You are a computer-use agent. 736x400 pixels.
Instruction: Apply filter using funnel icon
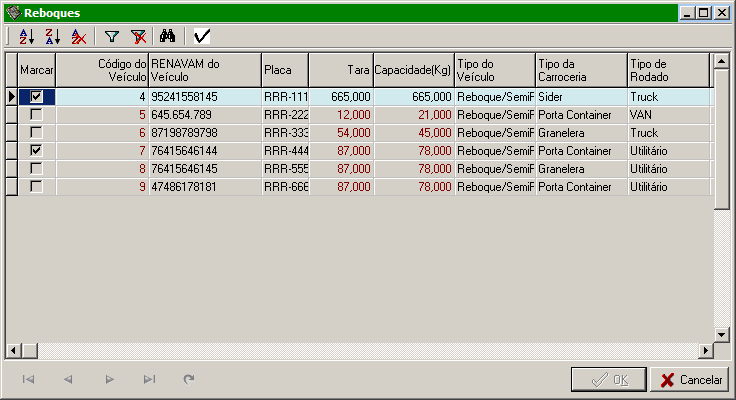[112, 36]
